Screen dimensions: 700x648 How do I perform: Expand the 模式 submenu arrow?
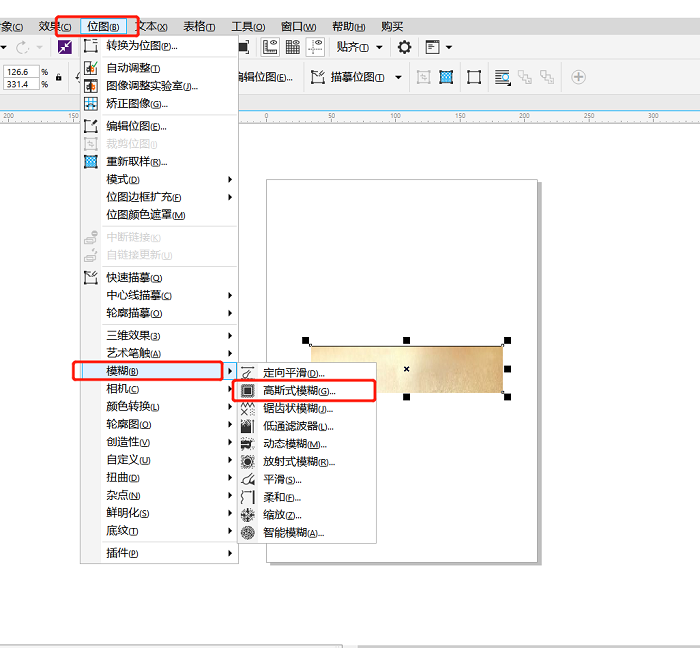click(230, 179)
